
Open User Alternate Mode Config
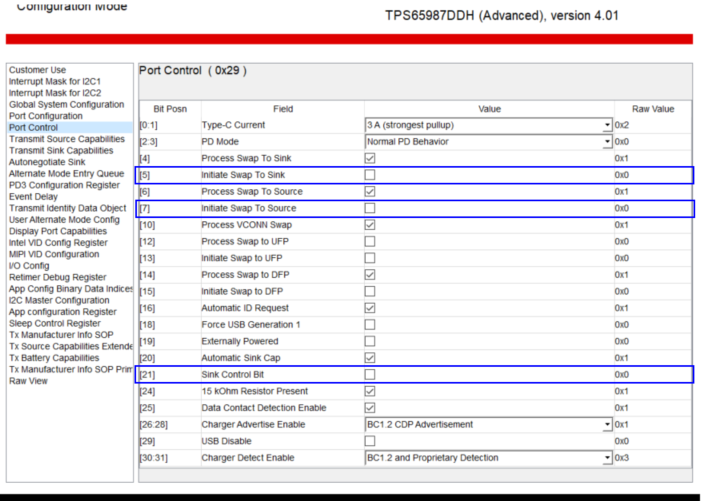pyautogui.click(x=64, y=220)
